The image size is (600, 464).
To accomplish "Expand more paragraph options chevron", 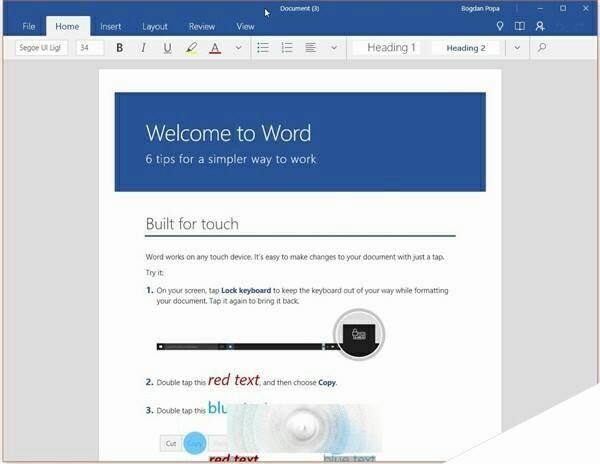I will (334, 47).
